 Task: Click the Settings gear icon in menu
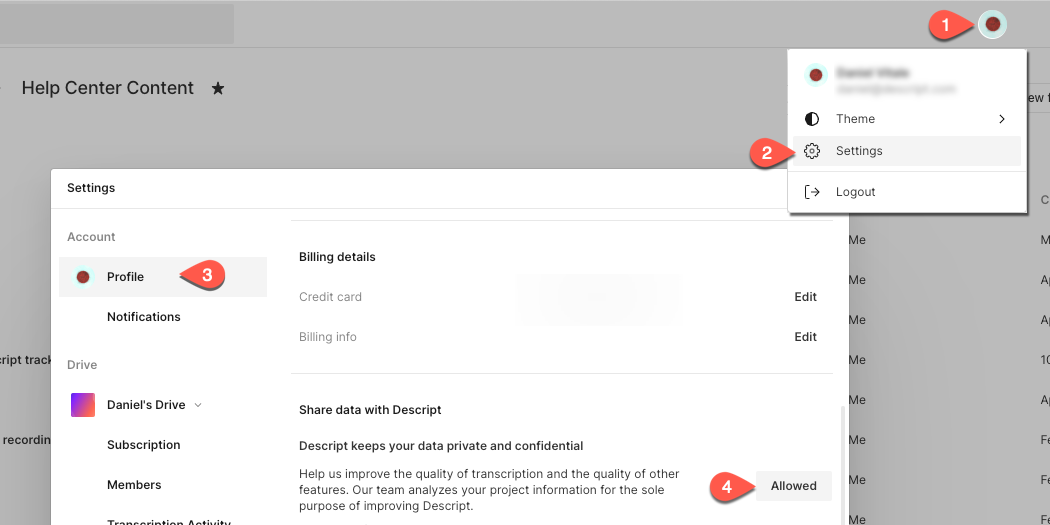812,151
